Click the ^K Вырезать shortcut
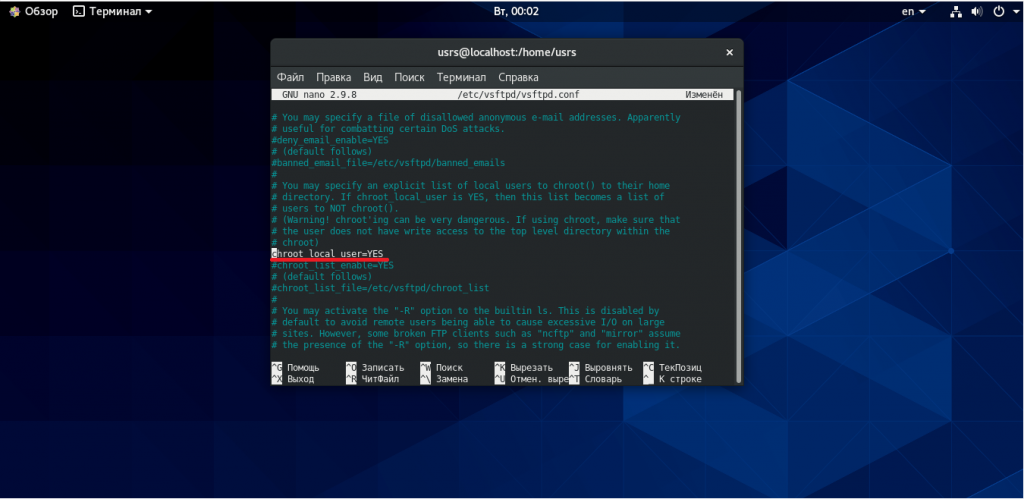Image resolution: width=1024 pixels, height=499 pixels. pos(524,368)
